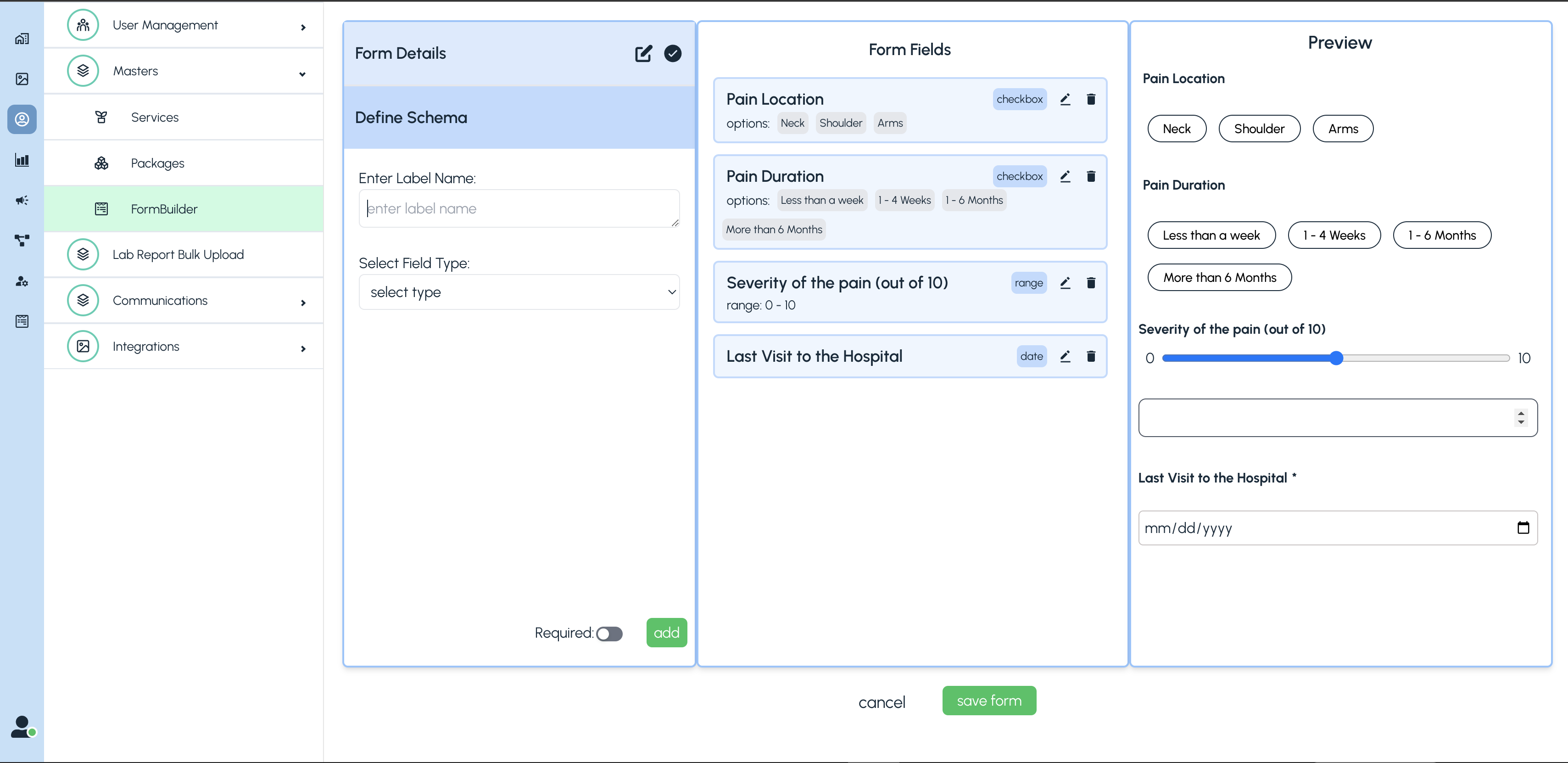Click the severity range slider thumb
1568x763 pixels.
pyautogui.click(x=1336, y=358)
